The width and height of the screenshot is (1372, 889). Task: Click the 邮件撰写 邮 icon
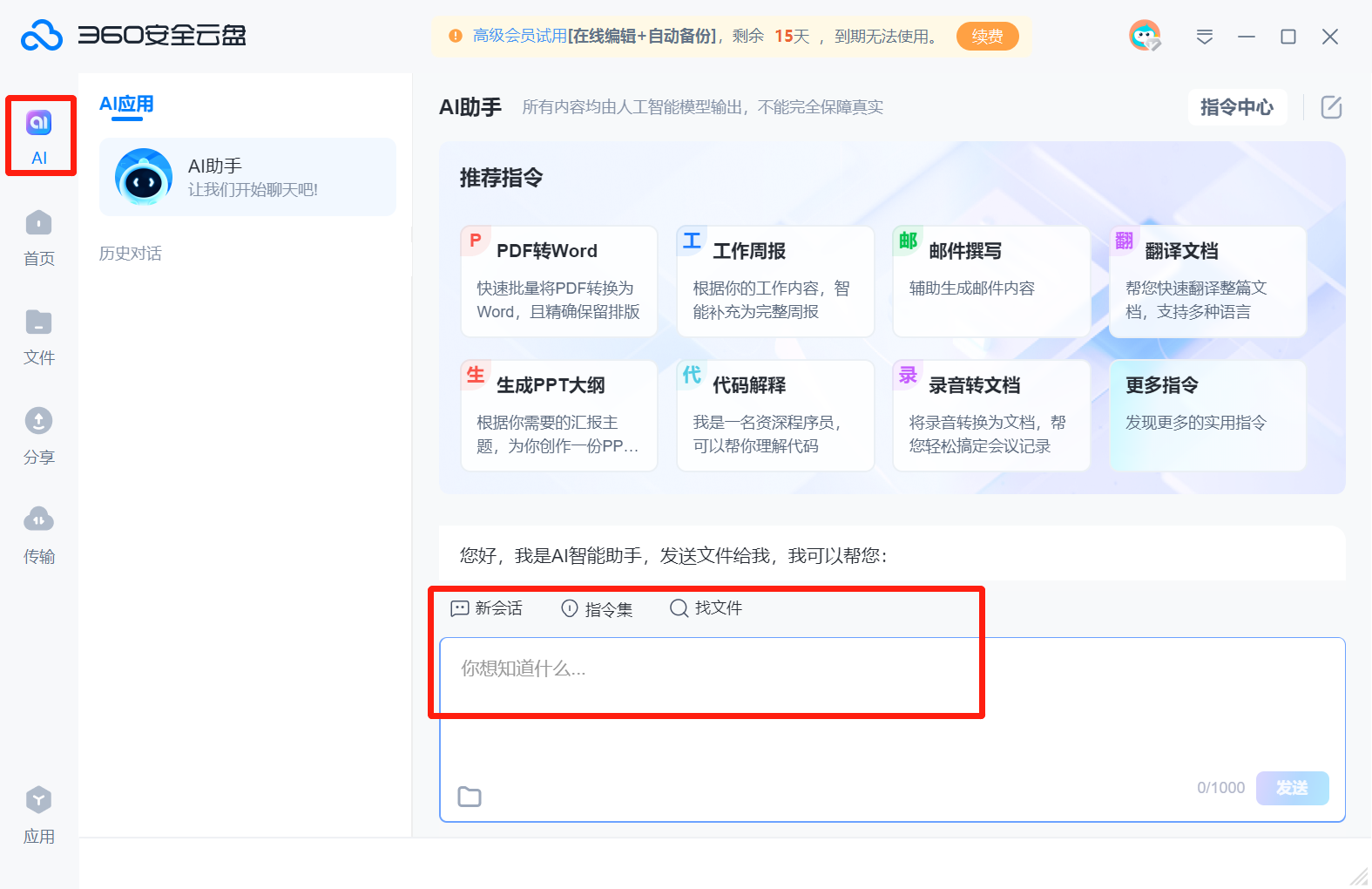point(908,241)
